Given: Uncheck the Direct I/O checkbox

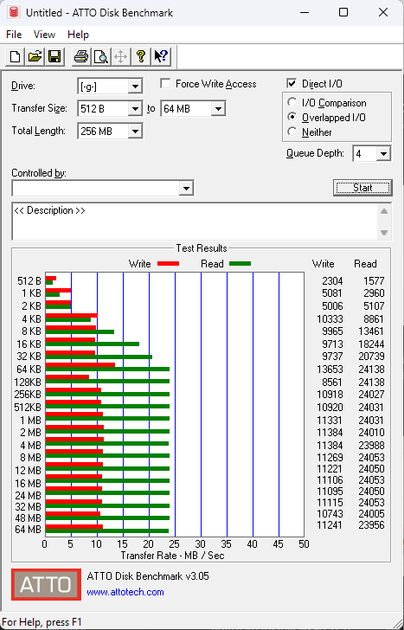Looking at the screenshot, I should 291,84.
